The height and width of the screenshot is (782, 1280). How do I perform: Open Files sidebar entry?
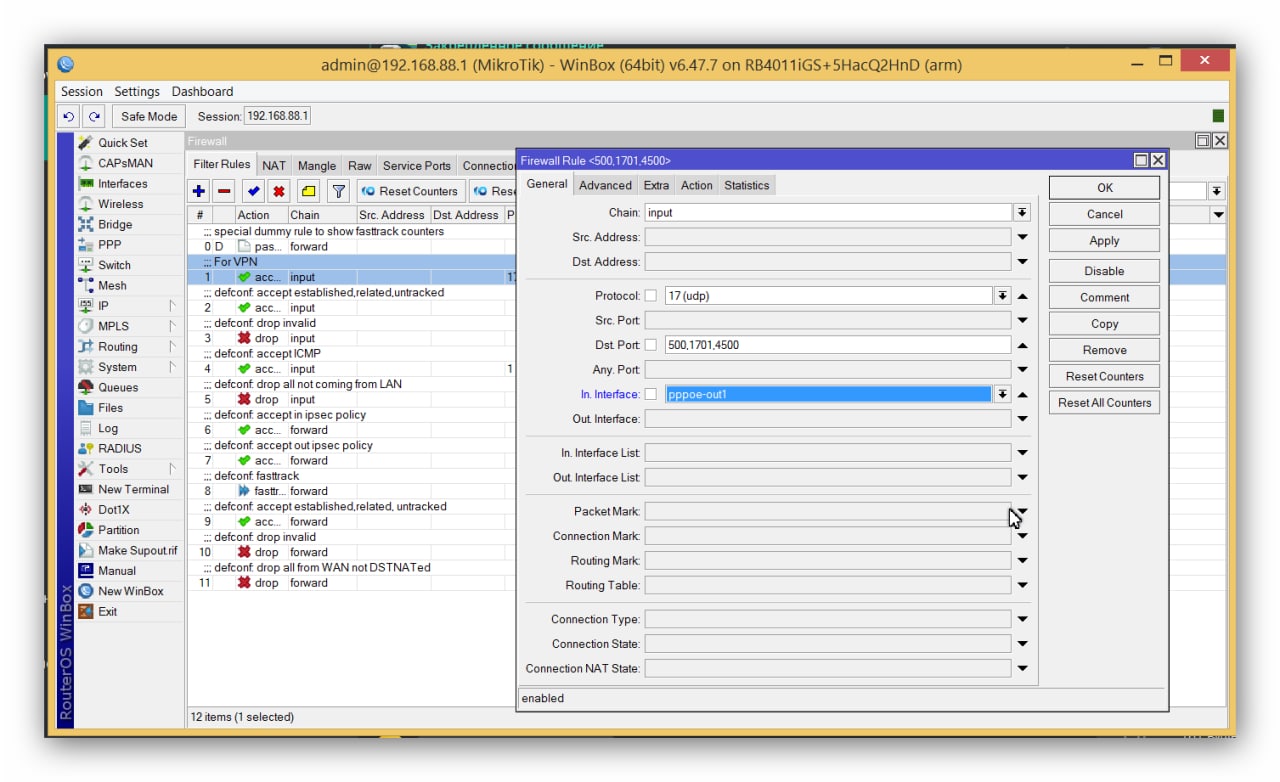coord(110,408)
